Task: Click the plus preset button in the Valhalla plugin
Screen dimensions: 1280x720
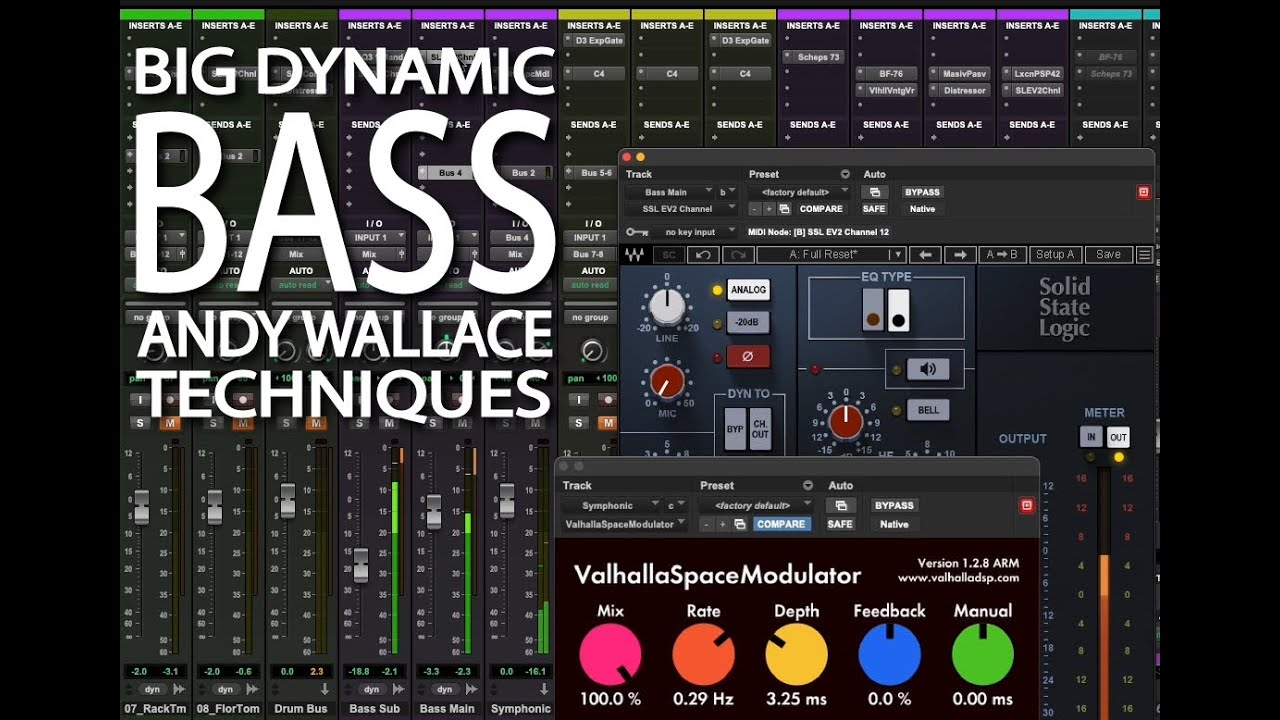Action: pyautogui.click(x=723, y=524)
